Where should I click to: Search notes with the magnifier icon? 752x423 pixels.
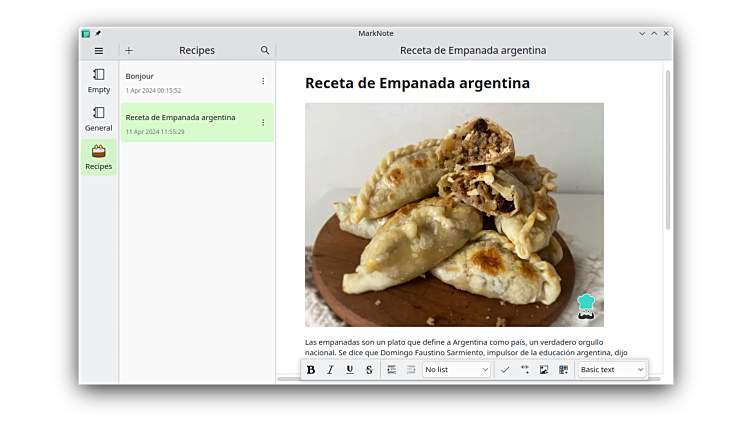pyautogui.click(x=265, y=51)
